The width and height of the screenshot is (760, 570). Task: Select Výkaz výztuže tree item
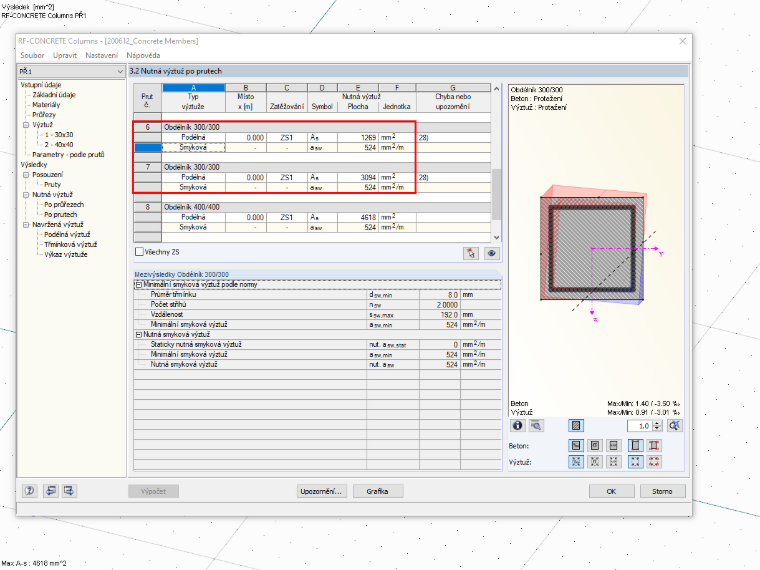[x=65, y=254]
